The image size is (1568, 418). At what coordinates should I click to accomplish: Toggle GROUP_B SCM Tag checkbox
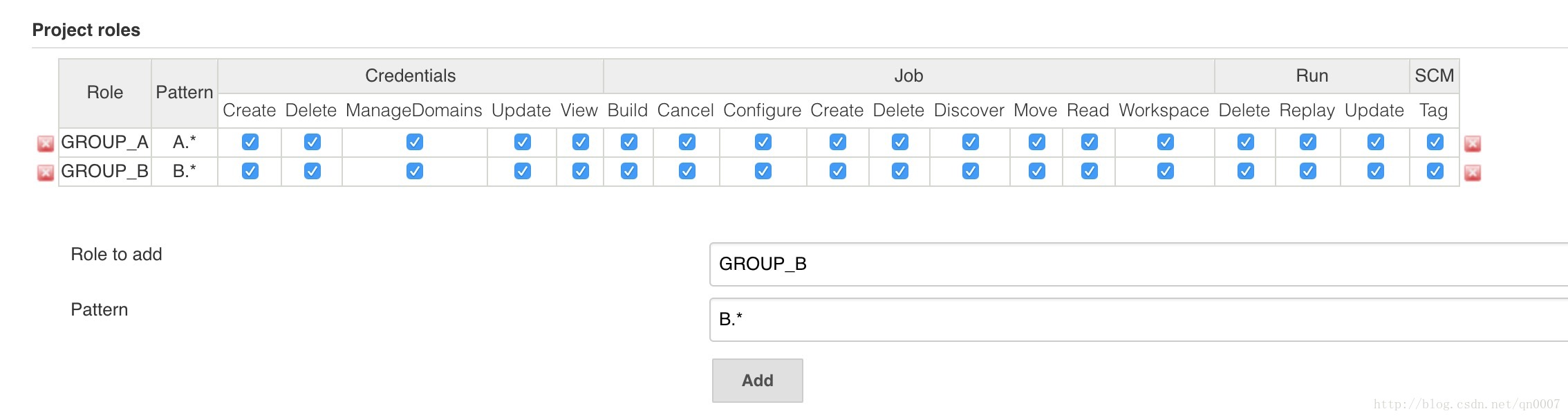[x=1435, y=171]
